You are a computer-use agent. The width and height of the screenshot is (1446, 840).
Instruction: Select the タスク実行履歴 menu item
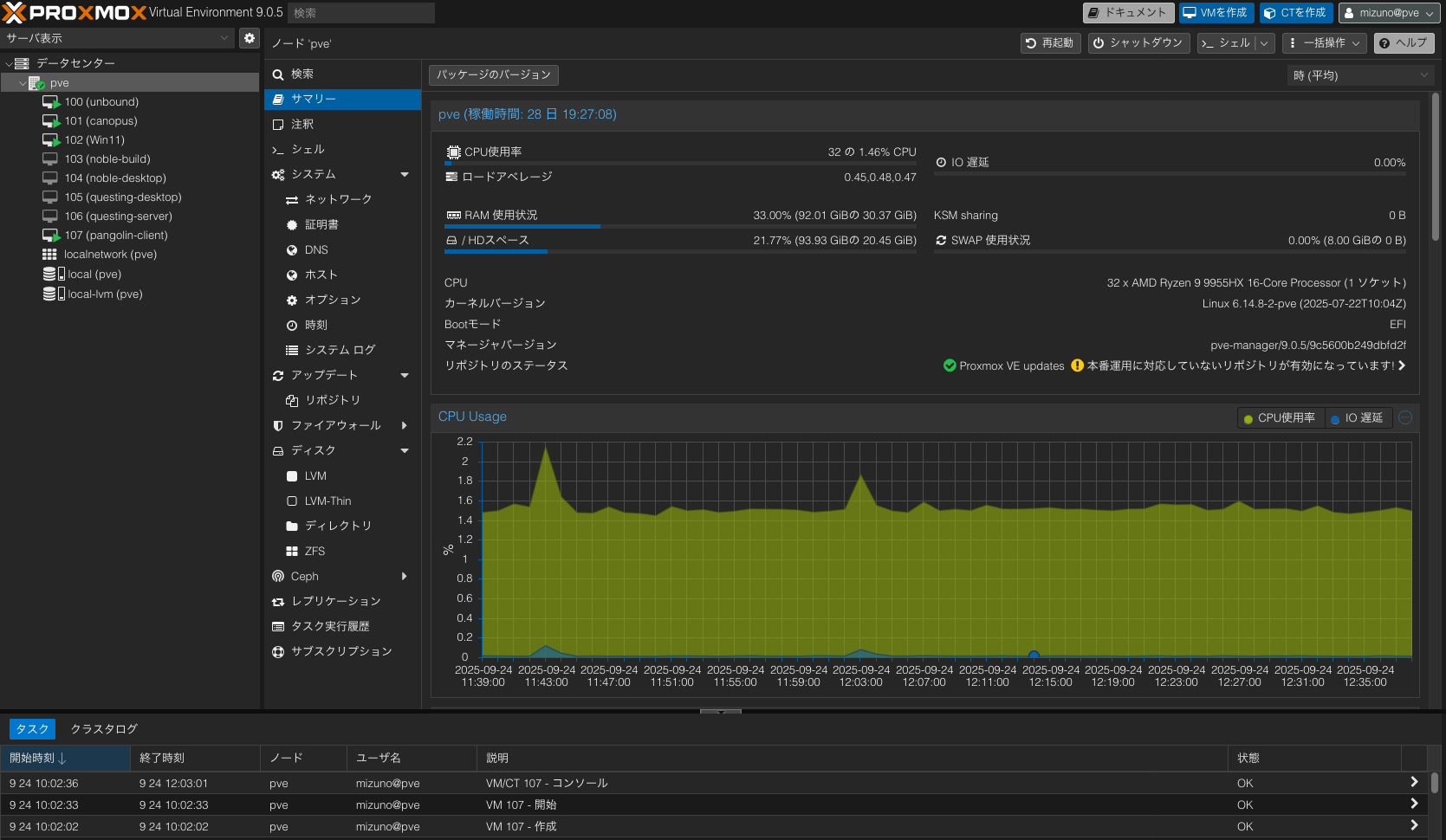tap(330, 627)
